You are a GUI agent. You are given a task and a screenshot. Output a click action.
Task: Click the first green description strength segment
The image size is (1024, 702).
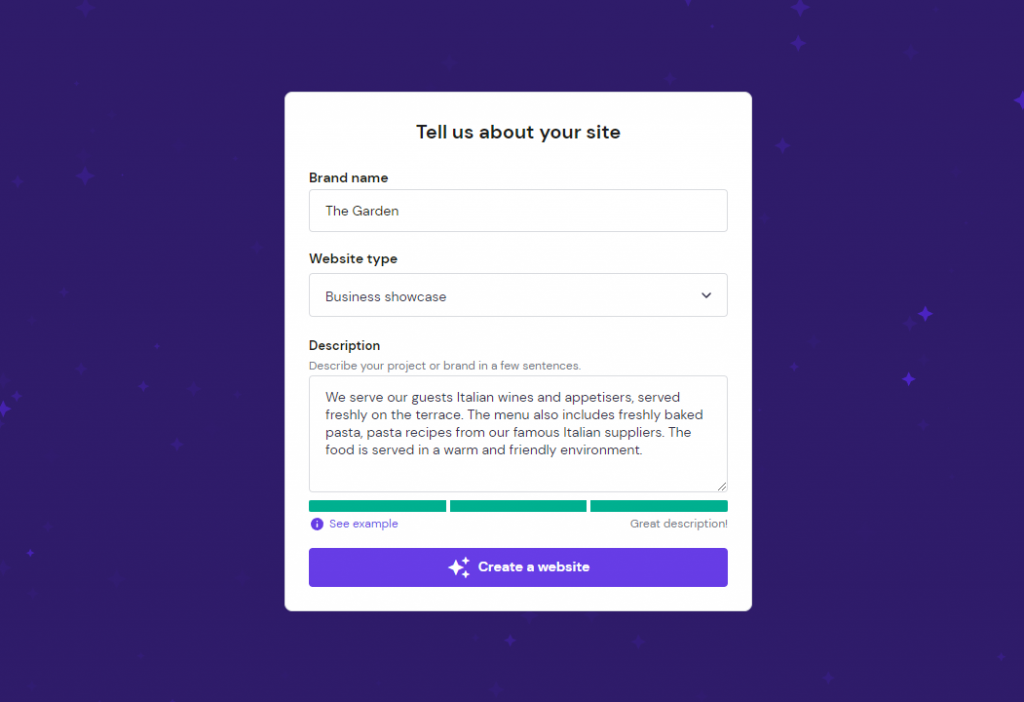377,506
